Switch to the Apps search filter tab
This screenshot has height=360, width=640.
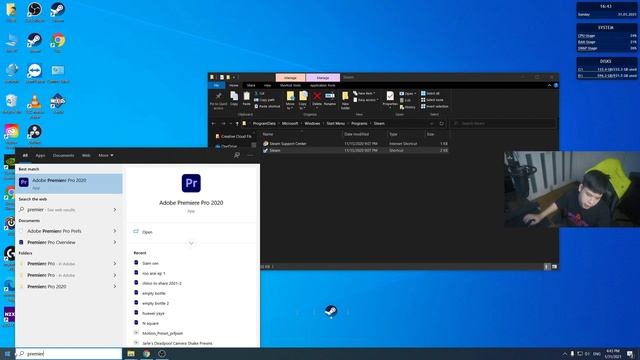[40, 156]
